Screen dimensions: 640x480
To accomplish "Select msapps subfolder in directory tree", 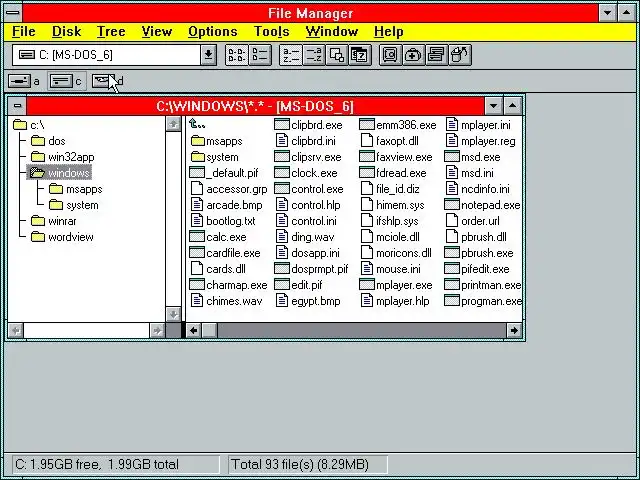I will (76, 189).
